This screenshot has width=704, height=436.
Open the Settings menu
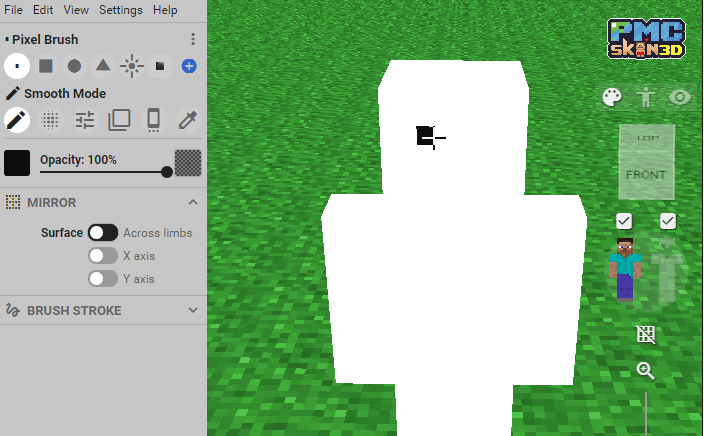click(121, 10)
